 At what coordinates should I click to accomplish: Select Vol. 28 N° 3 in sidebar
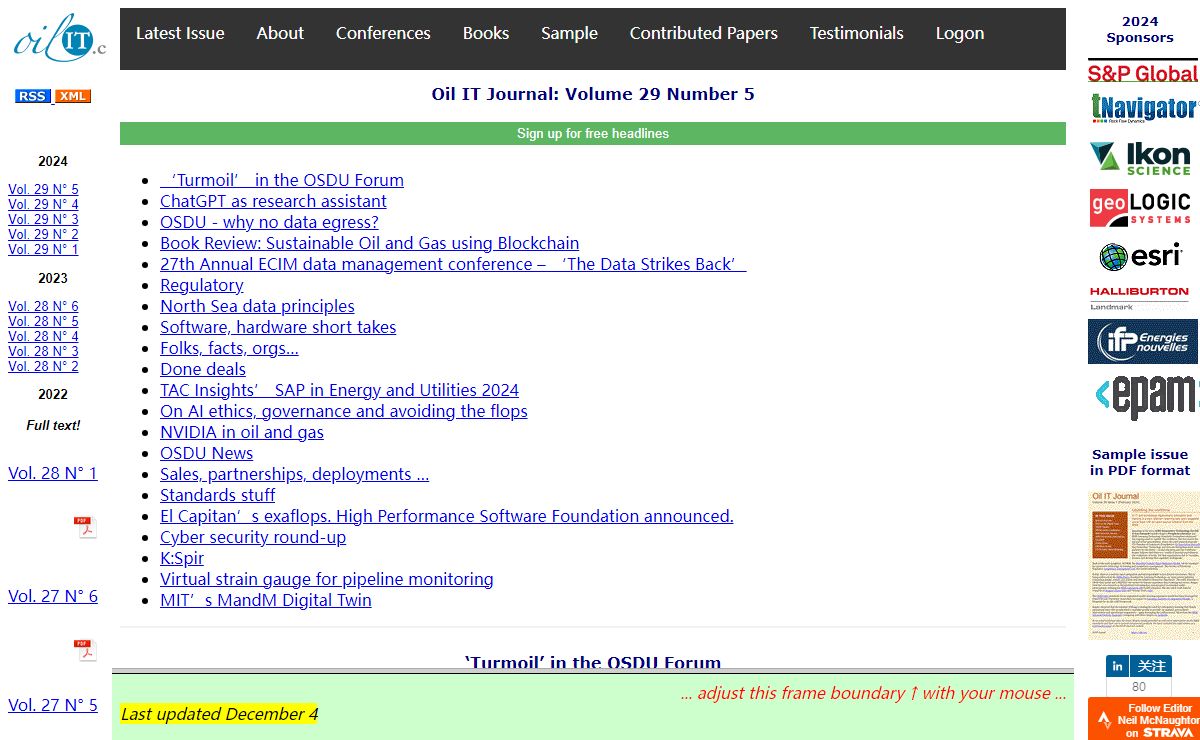(x=43, y=351)
